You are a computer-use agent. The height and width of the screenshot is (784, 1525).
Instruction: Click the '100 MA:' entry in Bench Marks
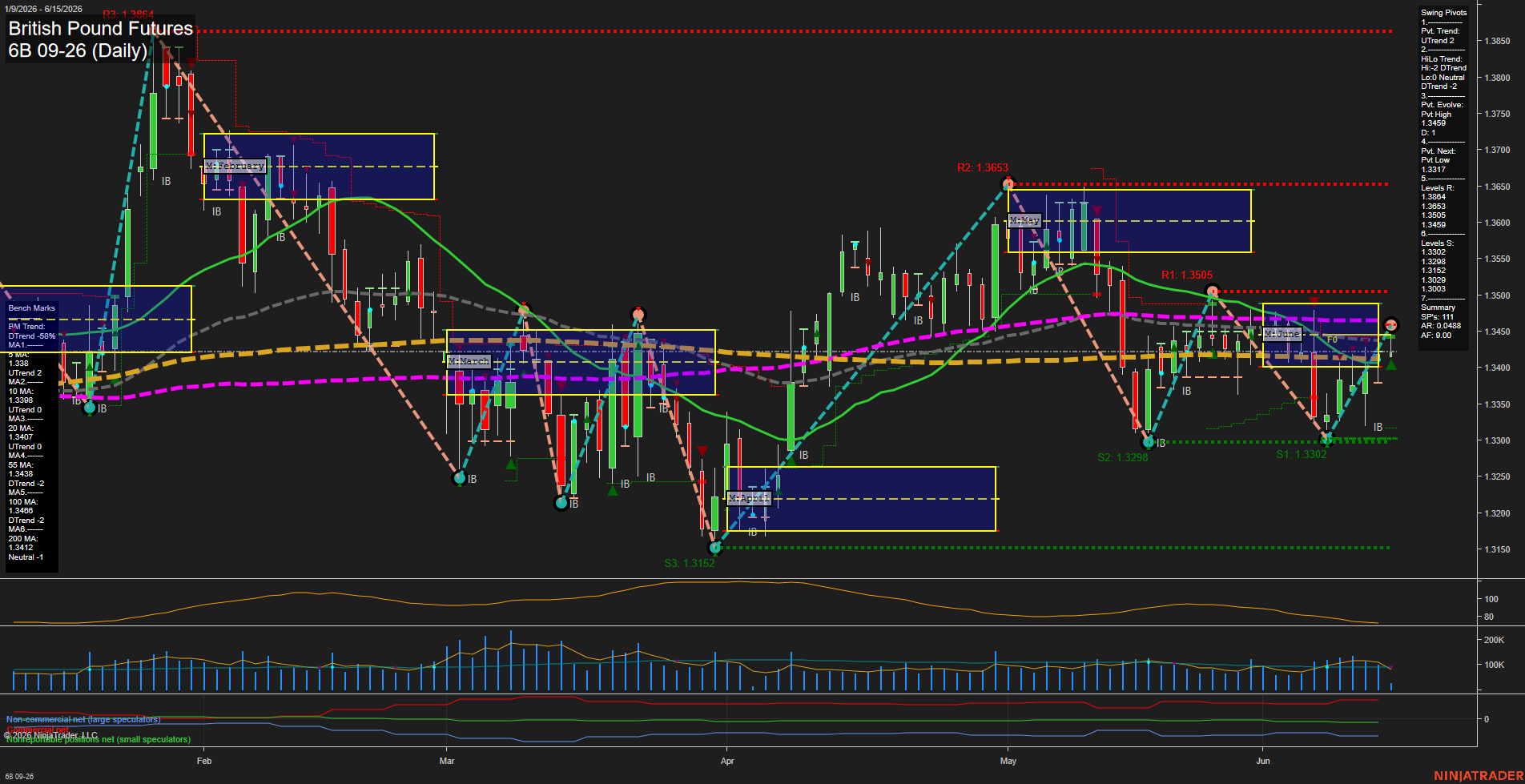click(x=22, y=502)
